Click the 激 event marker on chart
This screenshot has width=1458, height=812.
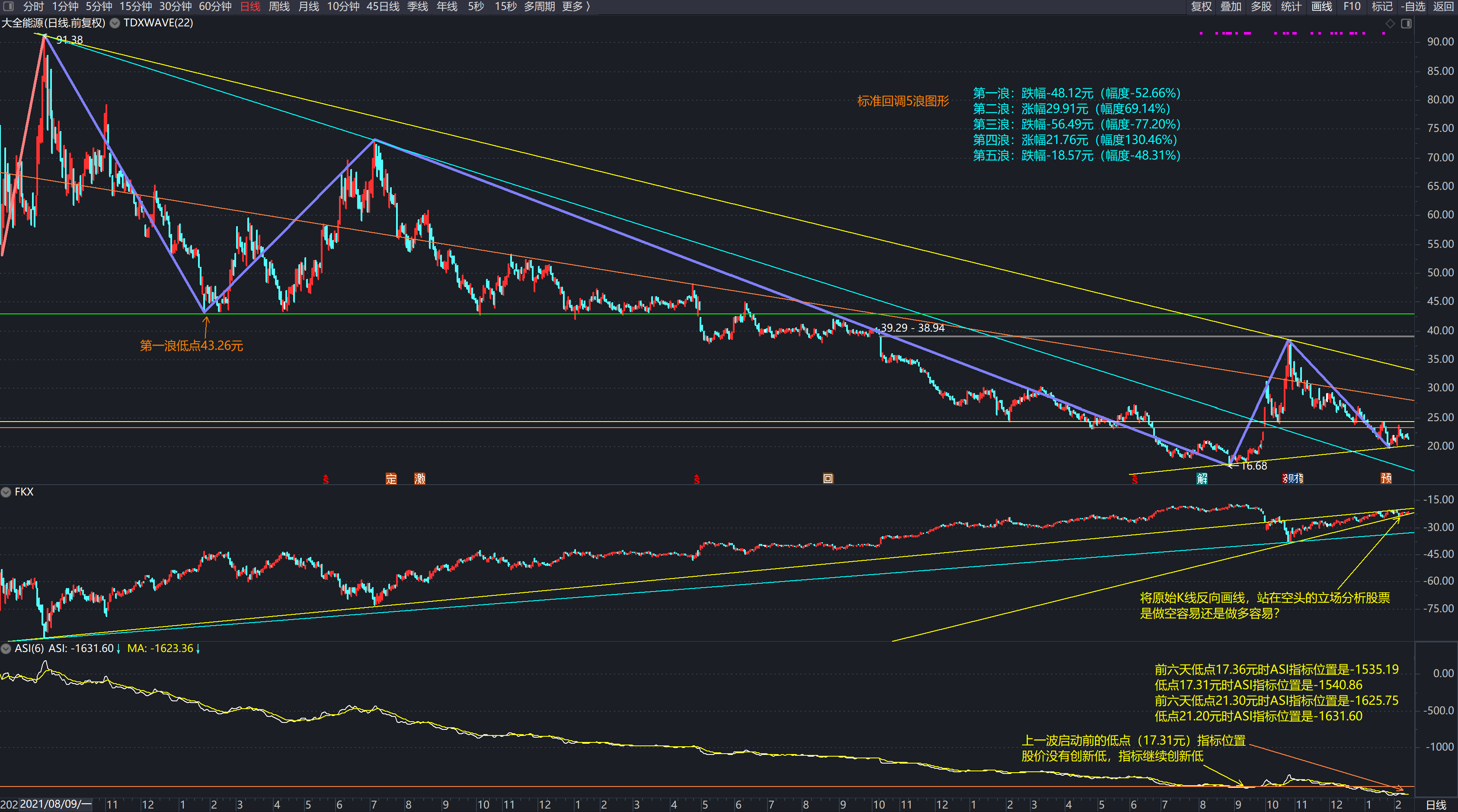click(x=419, y=479)
